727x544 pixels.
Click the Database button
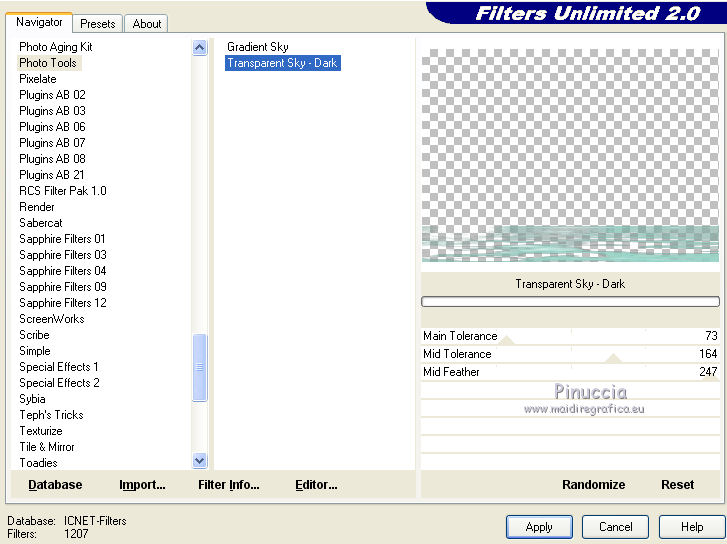pos(55,485)
